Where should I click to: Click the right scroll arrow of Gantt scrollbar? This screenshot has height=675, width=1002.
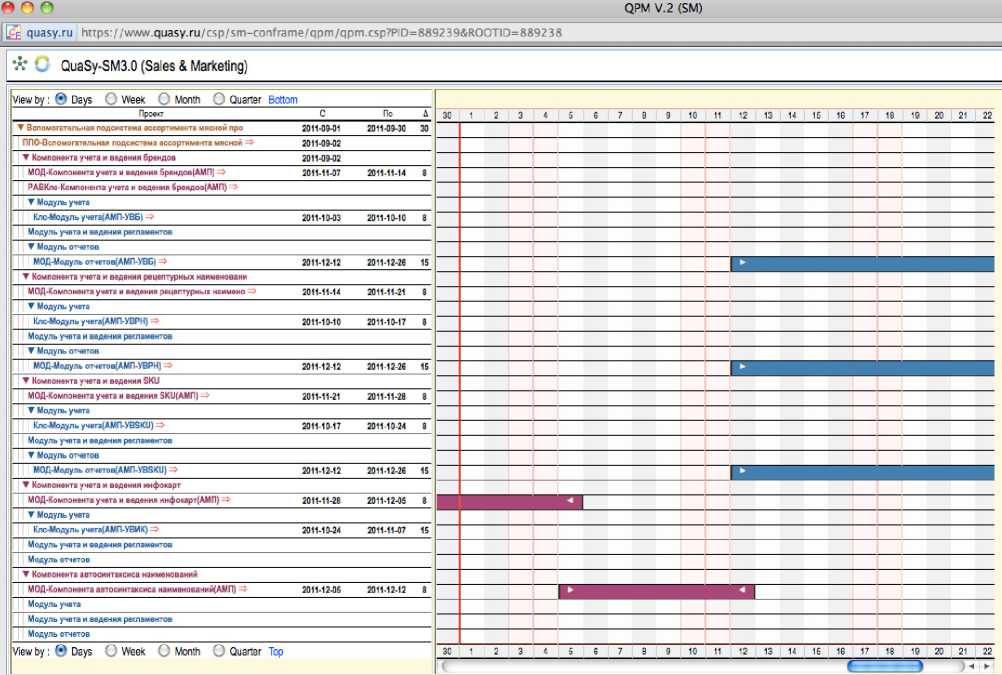986,666
